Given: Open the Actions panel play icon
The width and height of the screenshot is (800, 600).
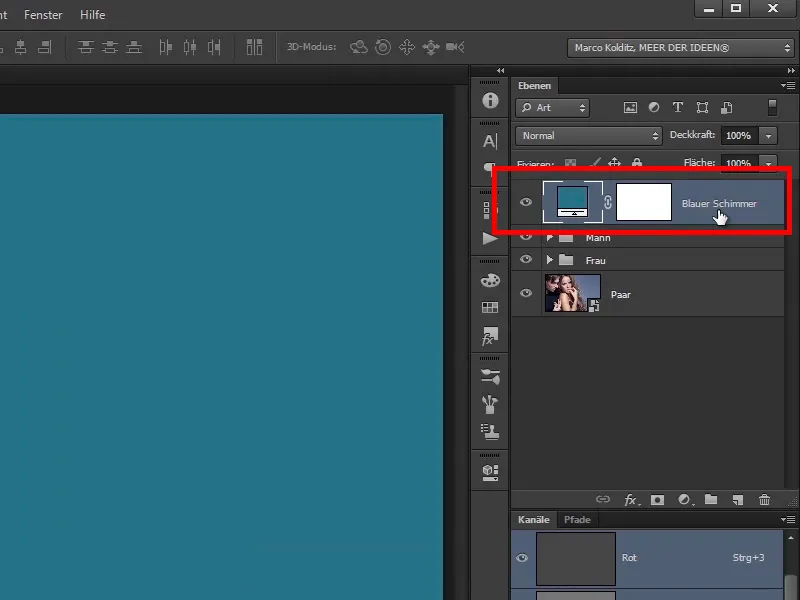Looking at the screenshot, I should pyautogui.click(x=490, y=238).
